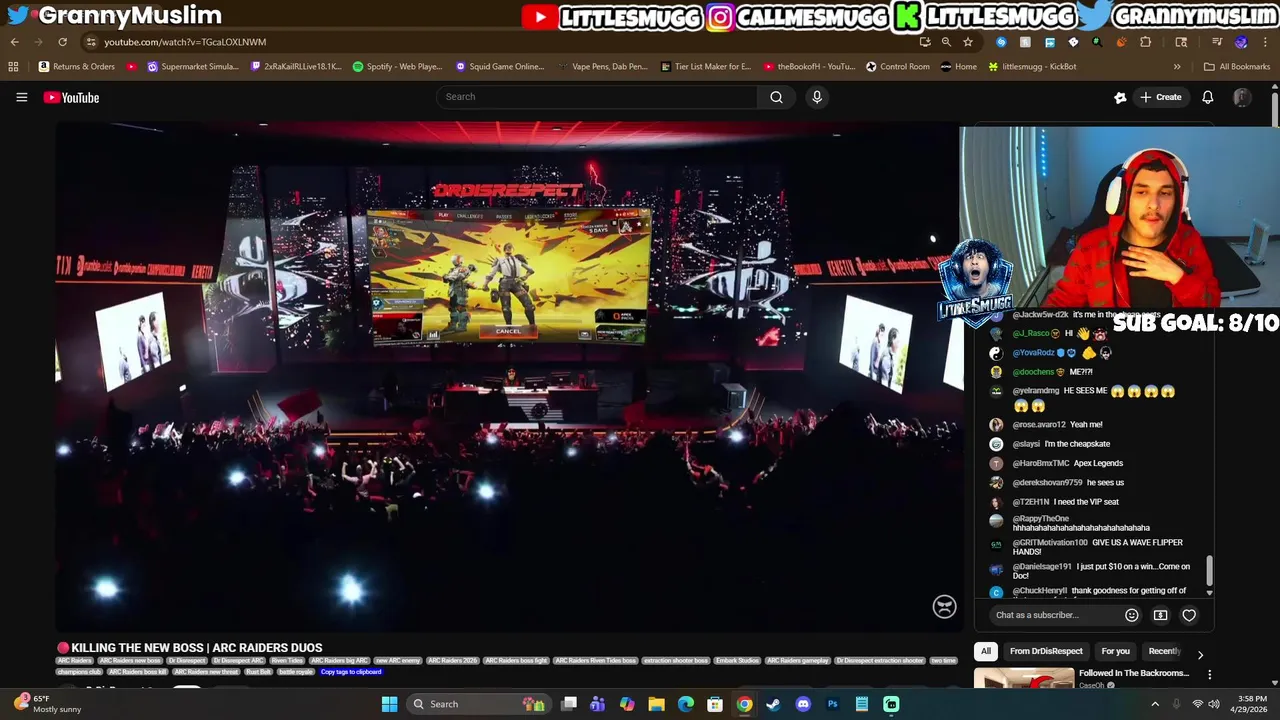Click the URL address bar
Viewport: 1280px width, 720px height.
500,42
